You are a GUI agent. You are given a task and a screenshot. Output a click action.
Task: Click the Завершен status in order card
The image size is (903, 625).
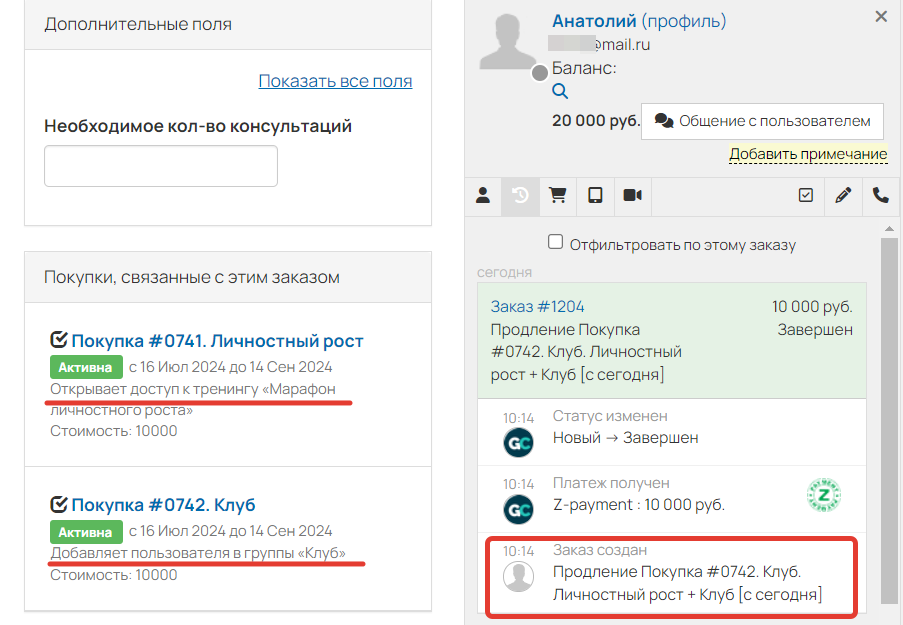815,329
